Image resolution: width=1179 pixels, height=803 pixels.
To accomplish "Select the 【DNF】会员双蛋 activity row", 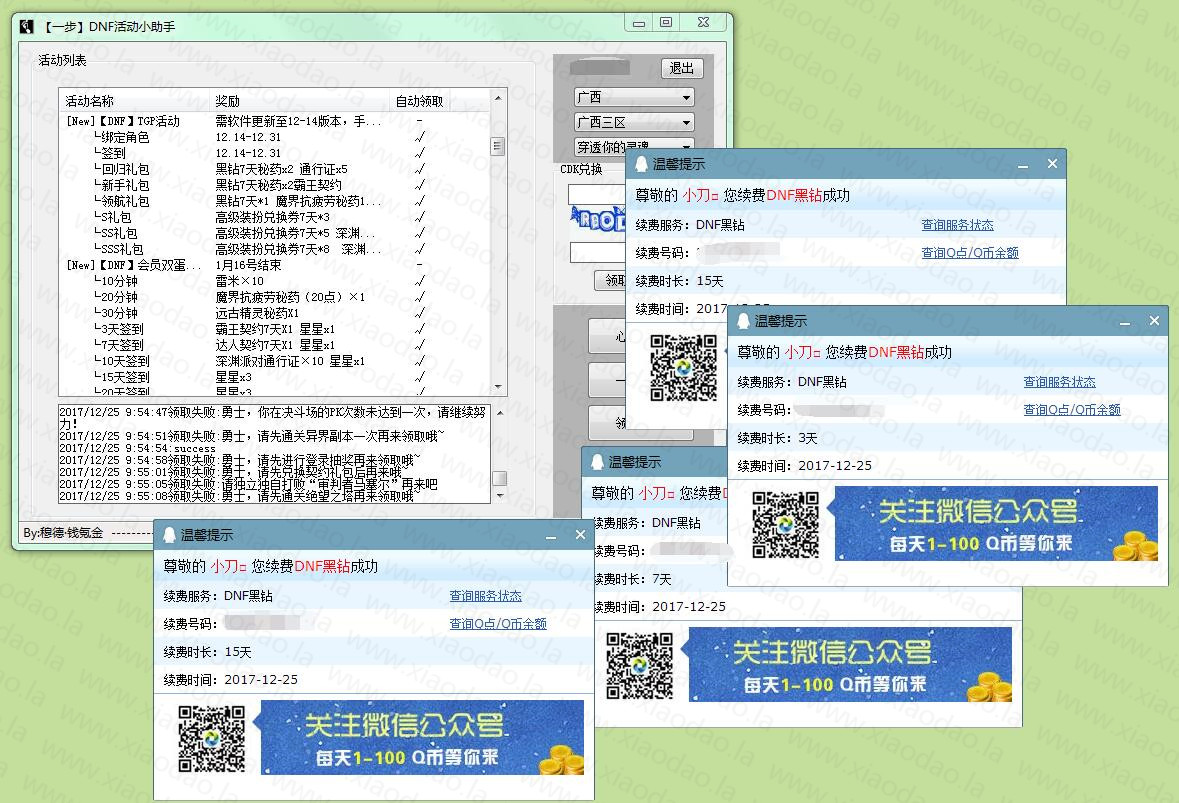I will pyautogui.click(x=274, y=265).
